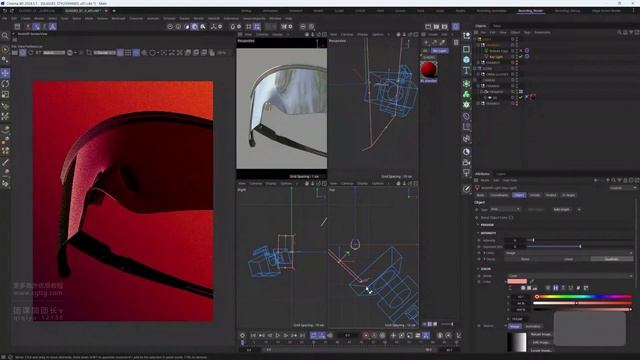Click the Render View icon in top toolbar
Viewport: 640px width, 360px height.
click(428, 27)
